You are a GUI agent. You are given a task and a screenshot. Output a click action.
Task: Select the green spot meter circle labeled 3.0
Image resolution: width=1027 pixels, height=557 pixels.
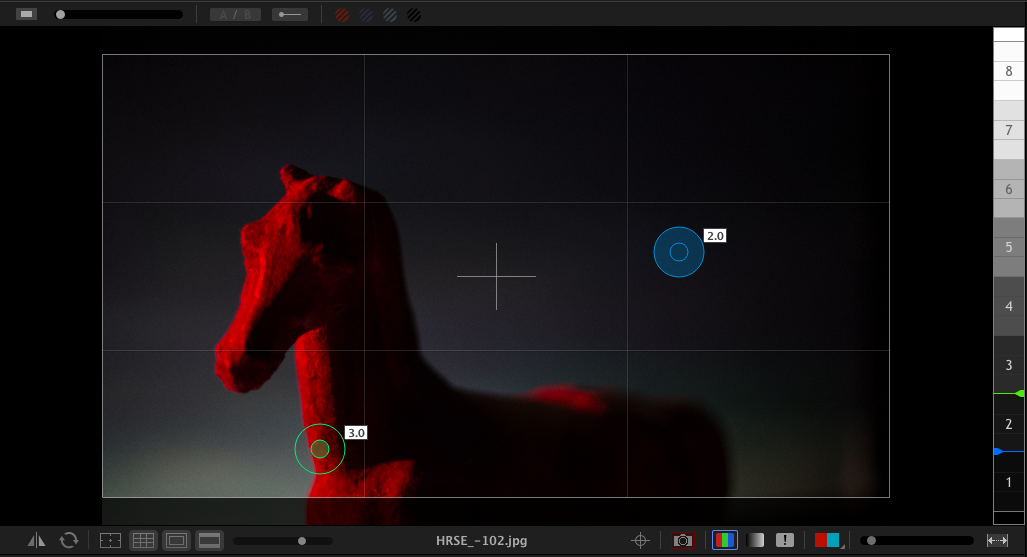(x=320, y=449)
